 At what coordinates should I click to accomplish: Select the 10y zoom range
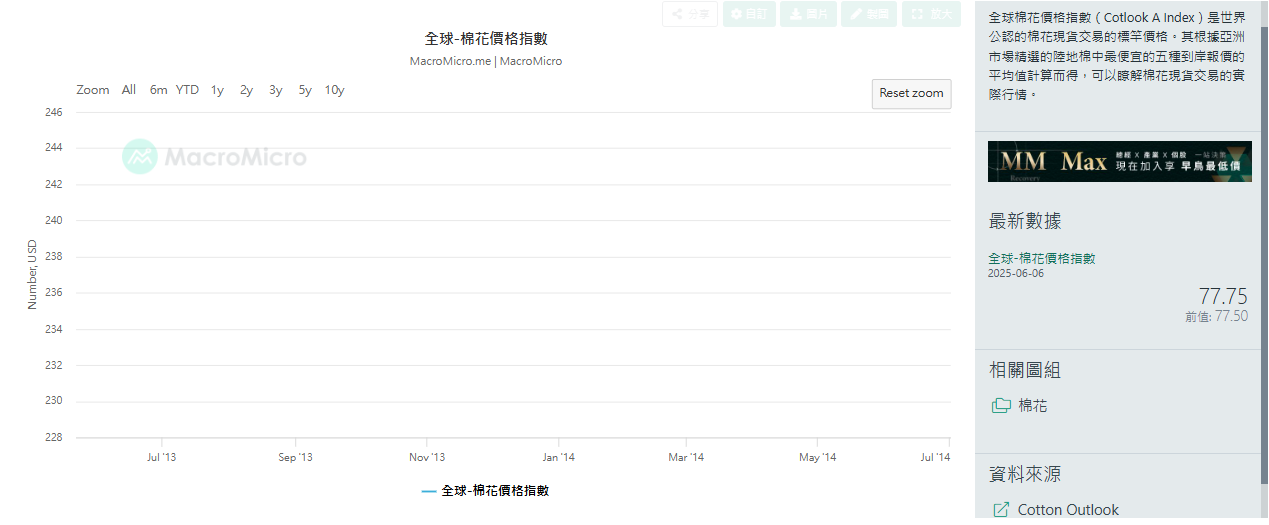pos(334,90)
